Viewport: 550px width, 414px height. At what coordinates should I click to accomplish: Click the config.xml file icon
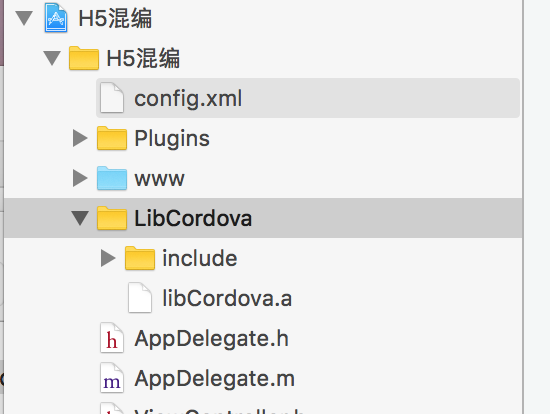coord(112,98)
